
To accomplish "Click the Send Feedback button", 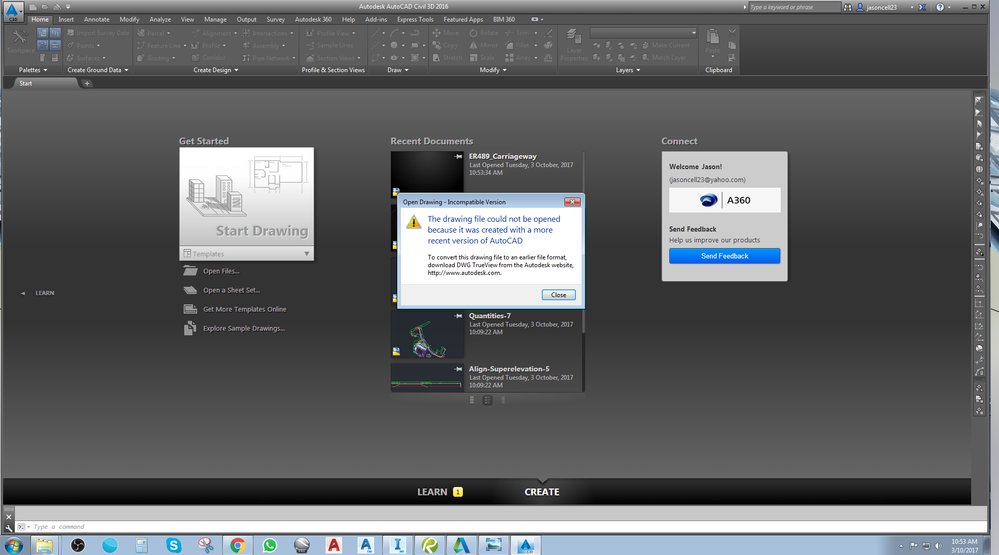I will point(724,256).
